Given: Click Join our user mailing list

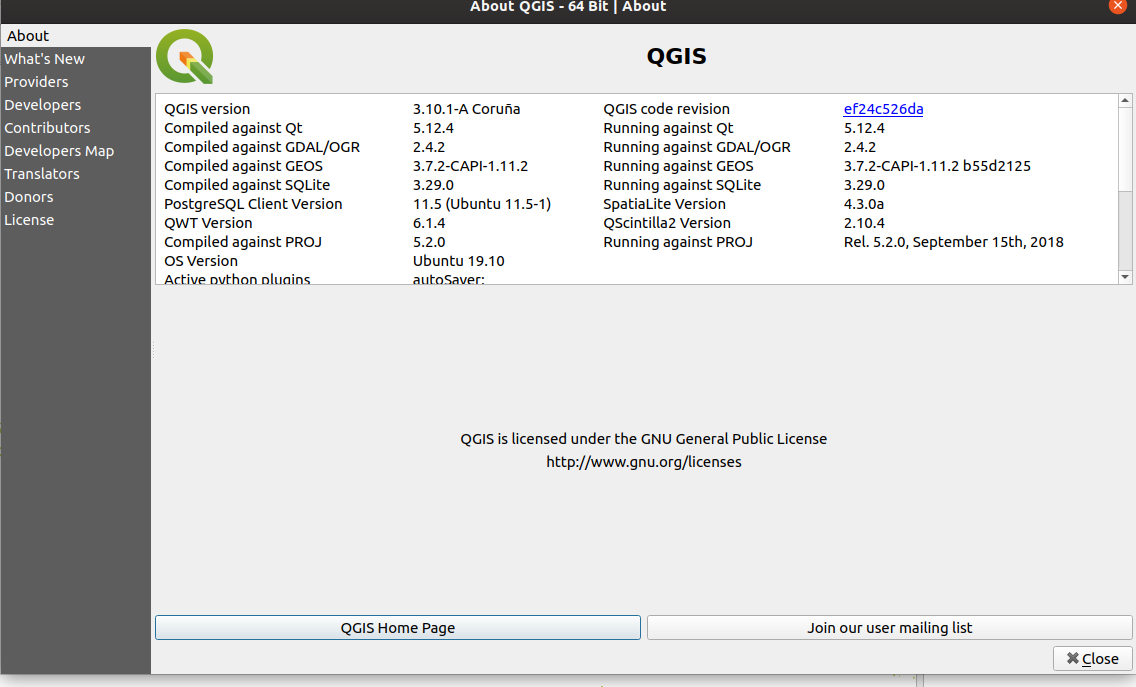Looking at the screenshot, I should 889,627.
